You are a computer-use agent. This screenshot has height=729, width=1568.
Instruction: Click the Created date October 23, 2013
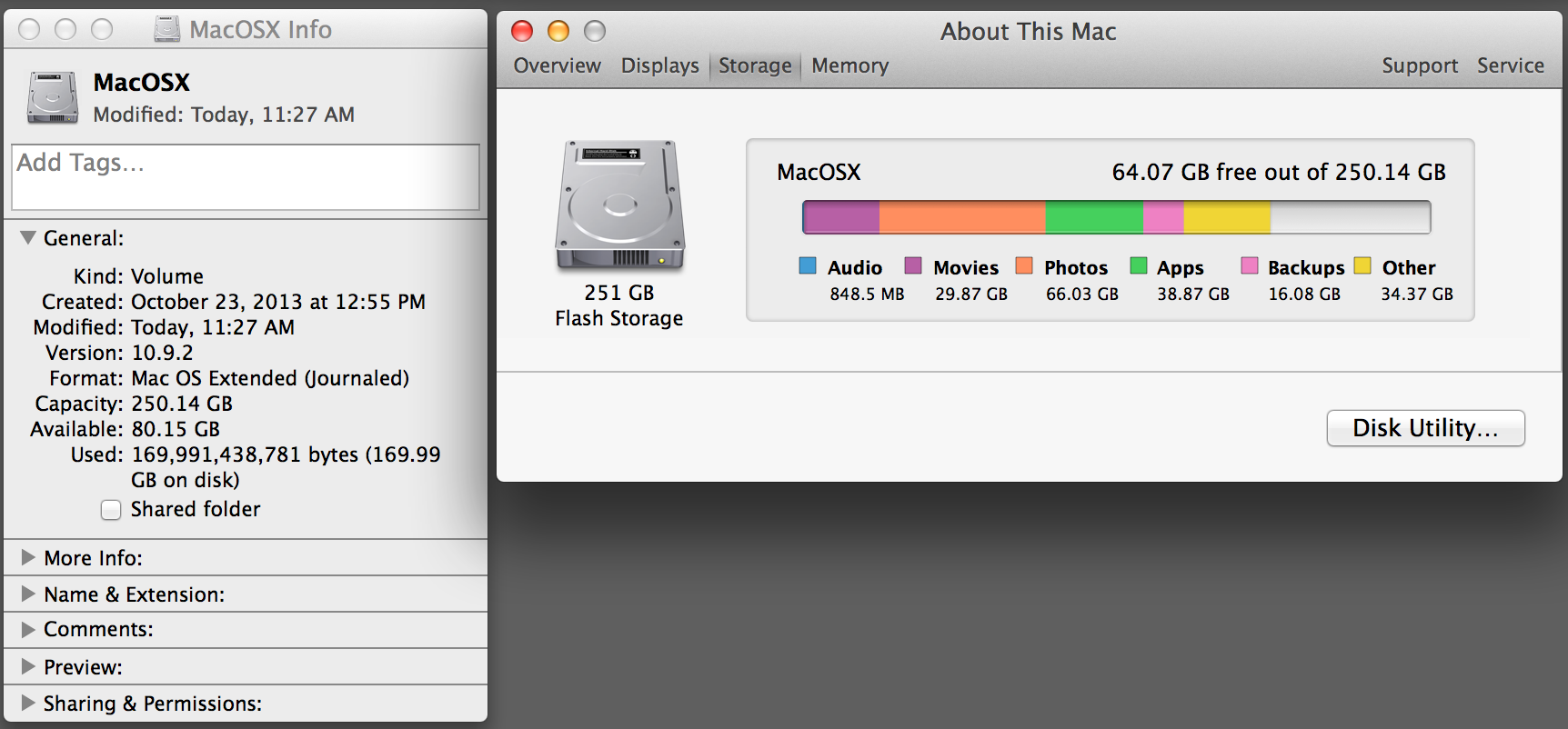(278, 302)
